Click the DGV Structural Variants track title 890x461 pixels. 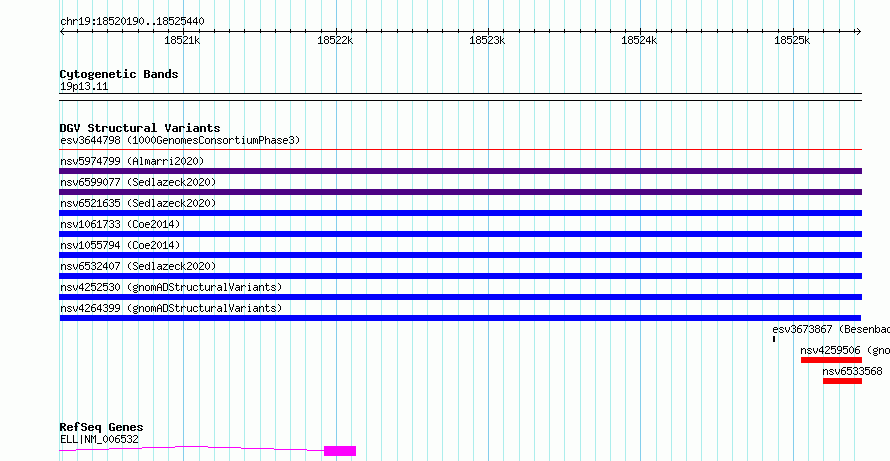click(x=140, y=128)
